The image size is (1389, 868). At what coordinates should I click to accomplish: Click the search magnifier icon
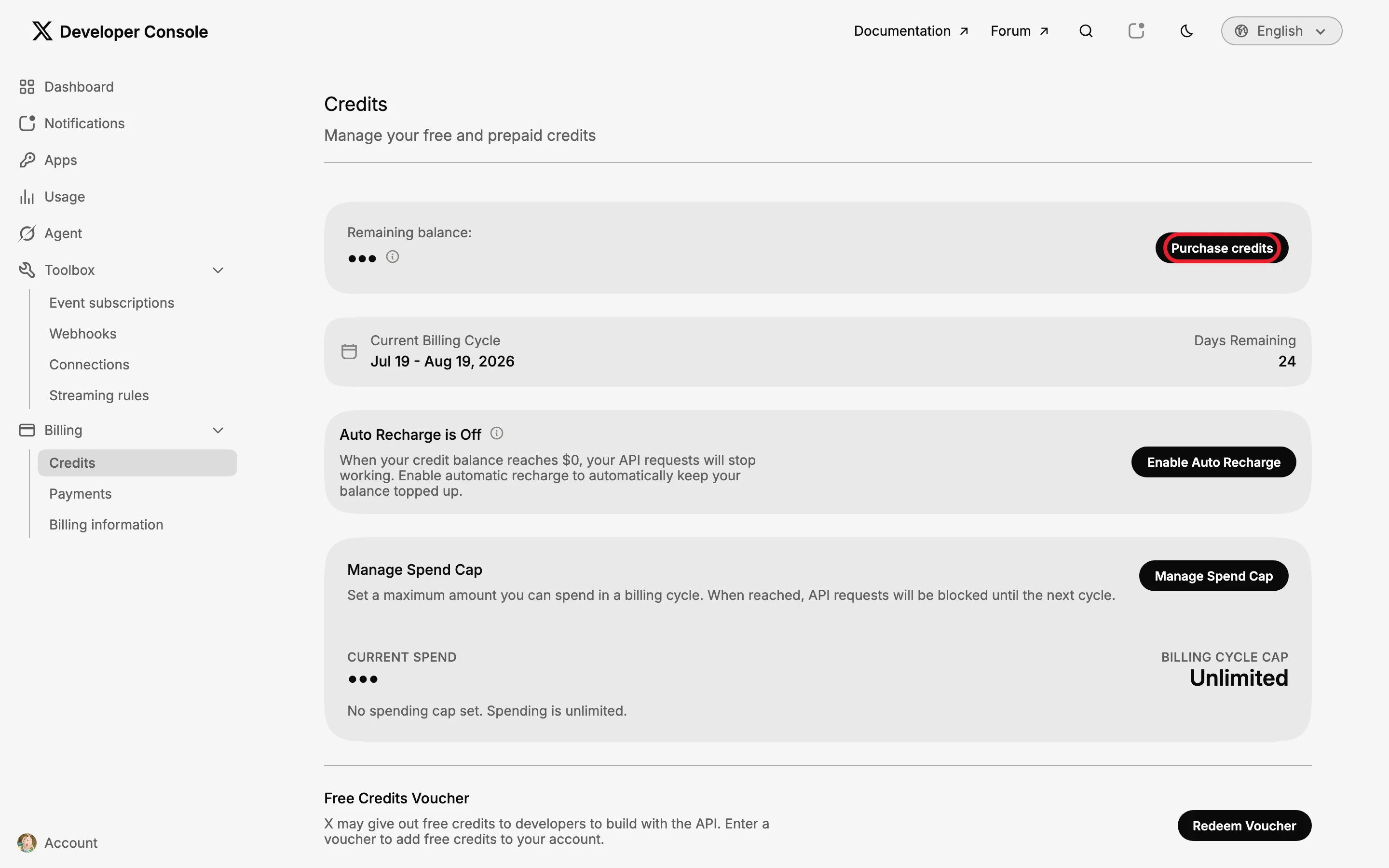tap(1085, 31)
